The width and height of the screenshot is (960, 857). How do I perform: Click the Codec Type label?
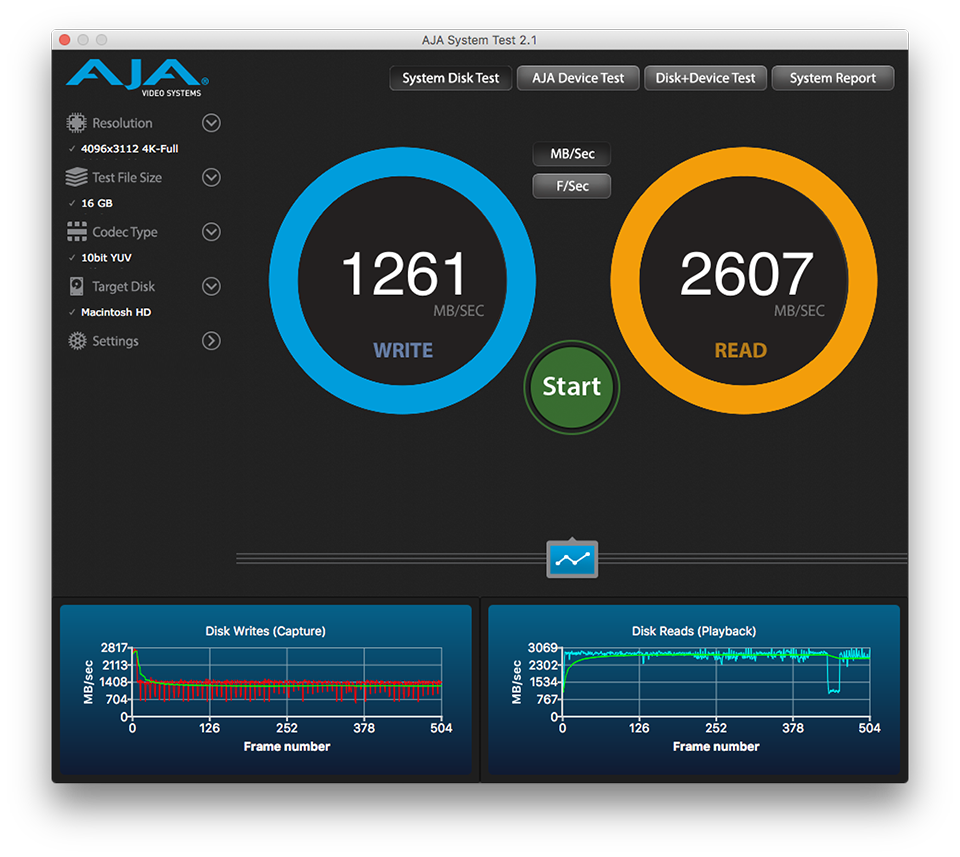[125, 232]
